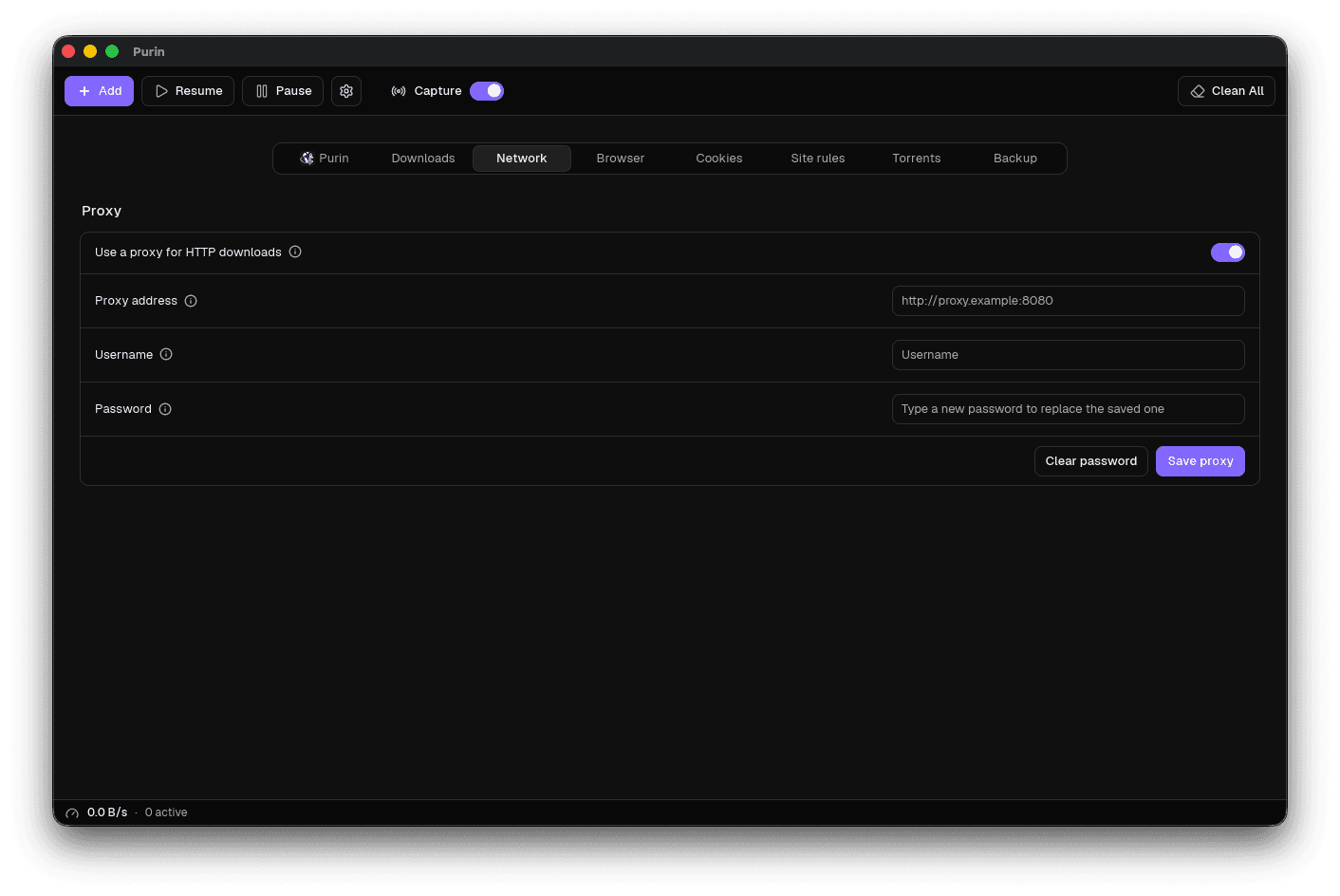The width and height of the screenshot is (1340, 896).
Task: Click info icon beside Password label
Action: pos(165,409)
